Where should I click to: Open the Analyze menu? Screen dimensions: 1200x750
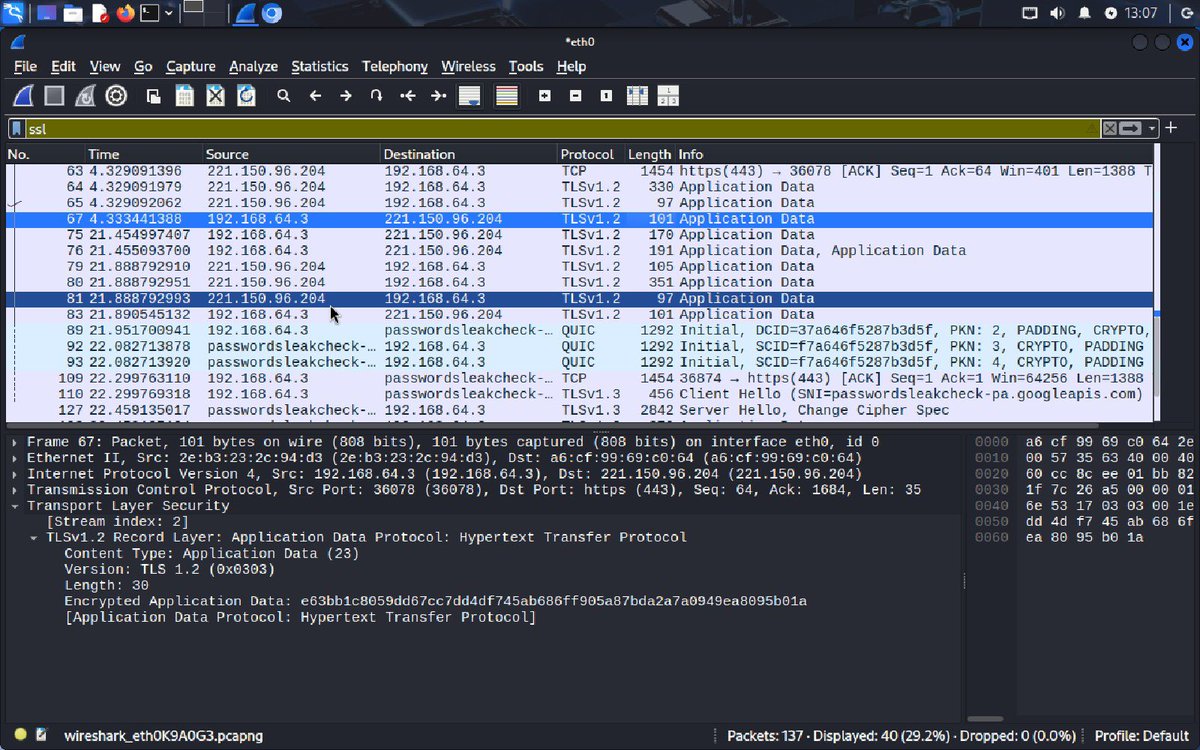click(253, 66)
